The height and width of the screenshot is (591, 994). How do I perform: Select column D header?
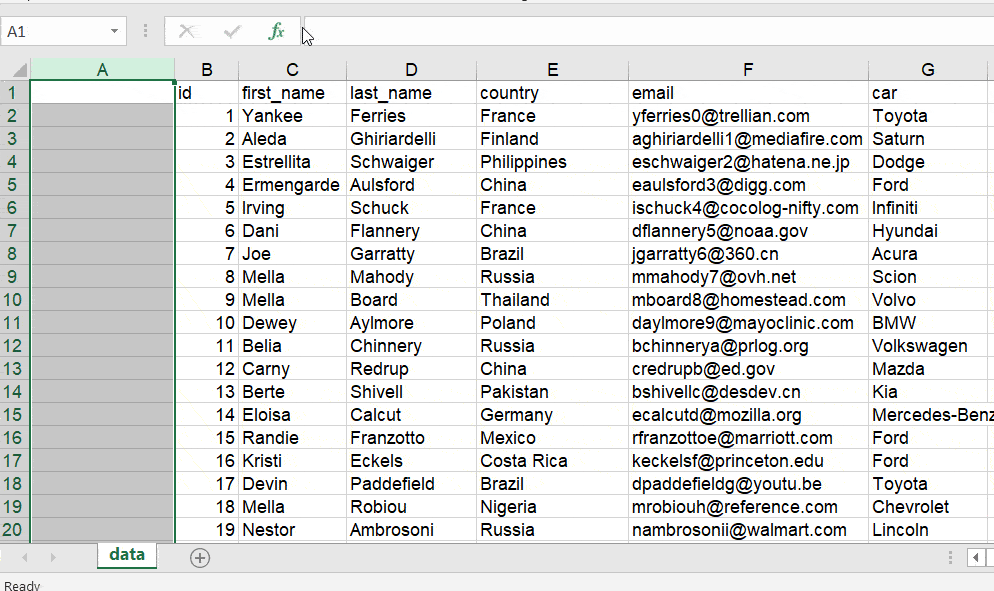[411, 69]
